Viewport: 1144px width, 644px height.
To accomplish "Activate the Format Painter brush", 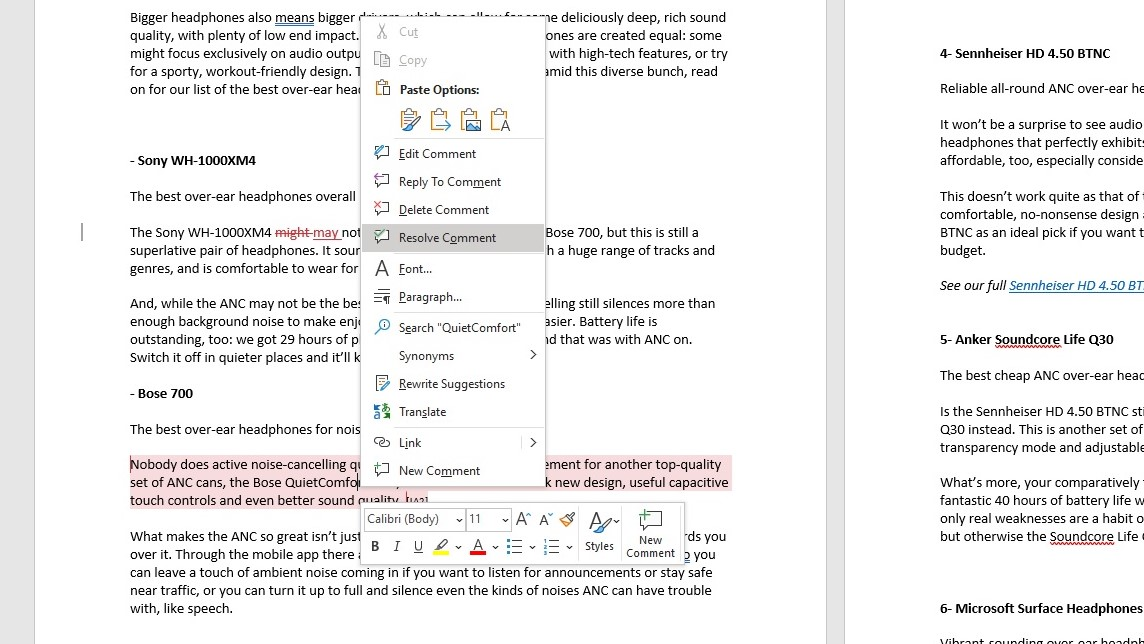I will click(x=567, y=519).
